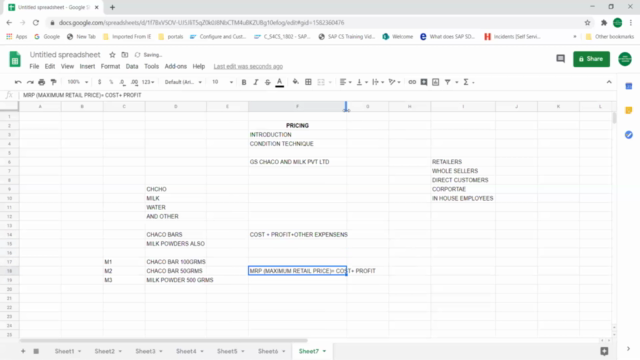The image size is (640, 360).
Task: Select cell RETAILERS
Action: [x=463, y=162]
